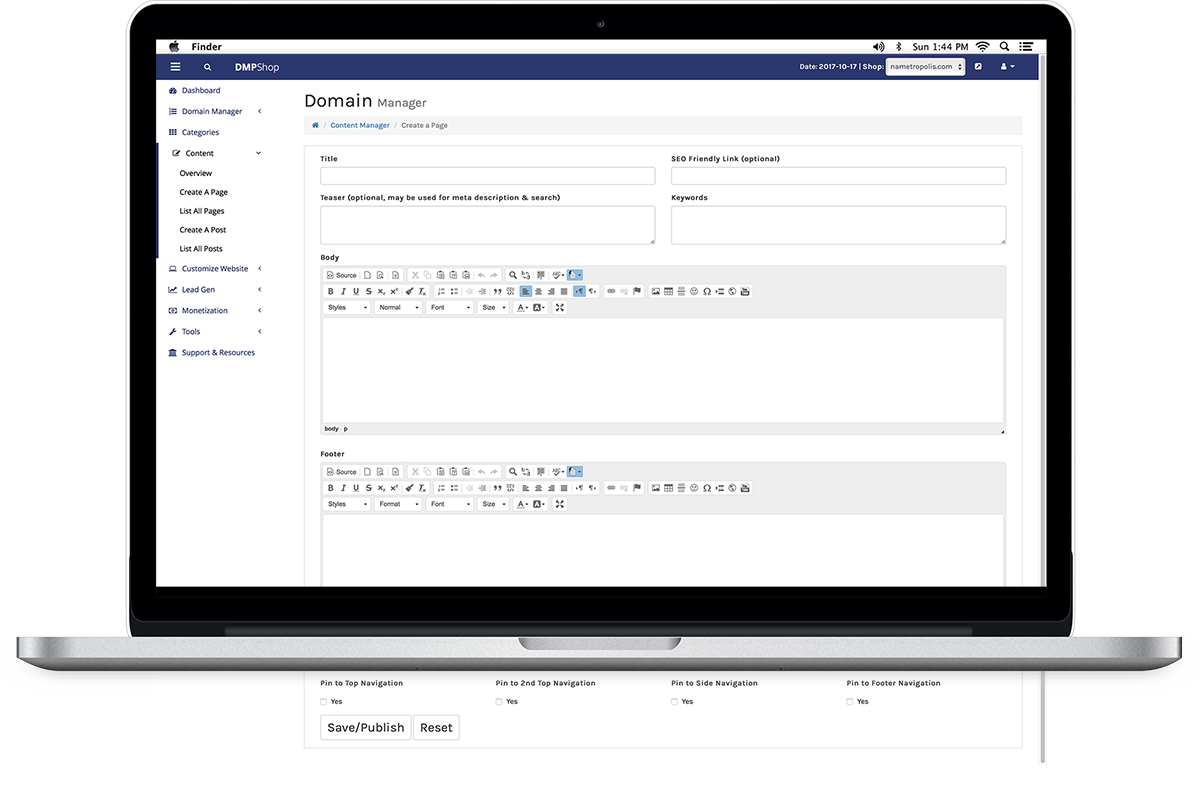This screenshot has height=791, width=1200.
Task: Open the shop selector dropdown
Action: [x=925, y=67]
